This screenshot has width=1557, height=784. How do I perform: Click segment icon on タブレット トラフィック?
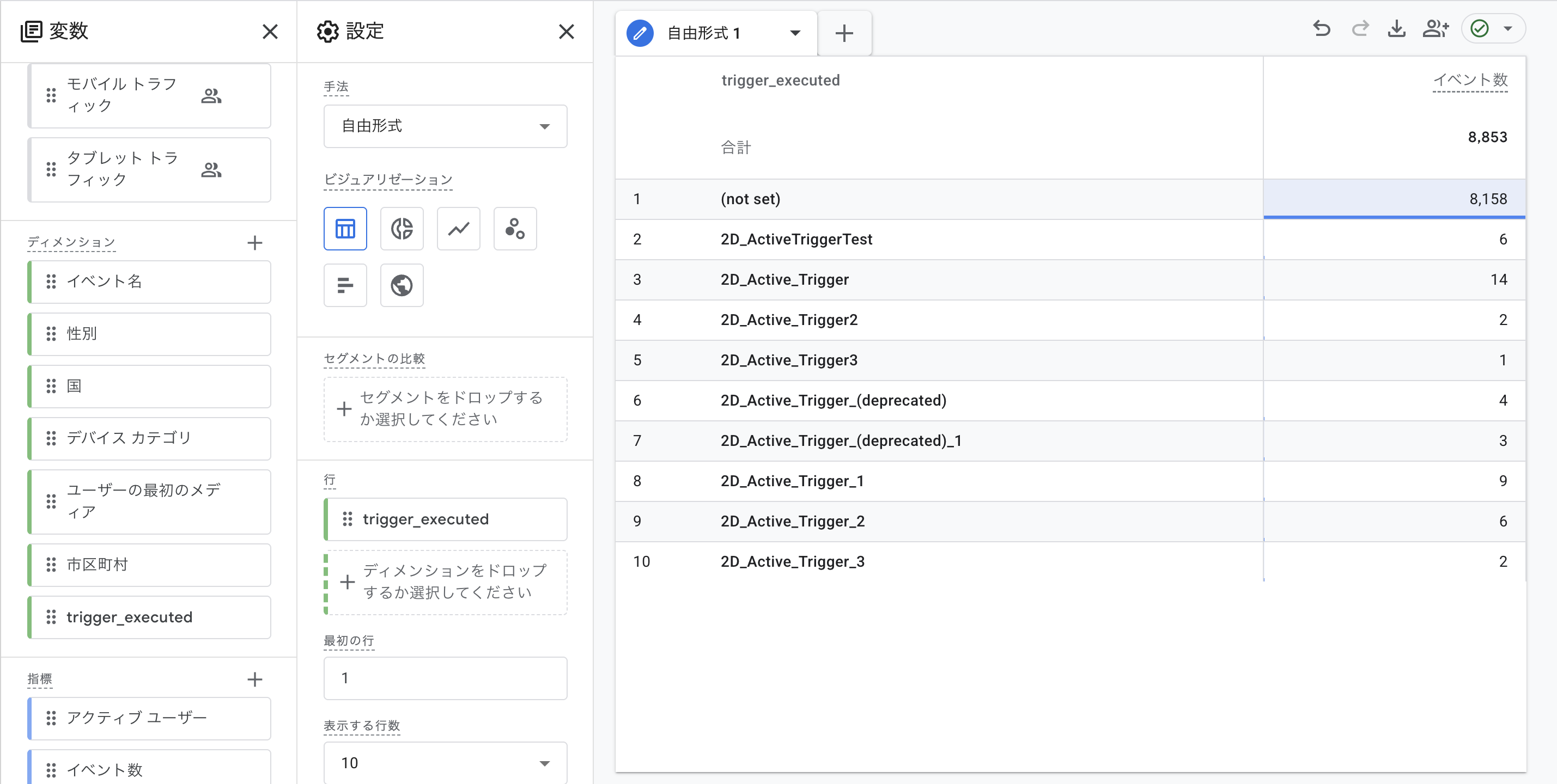(x=211, y=170)
